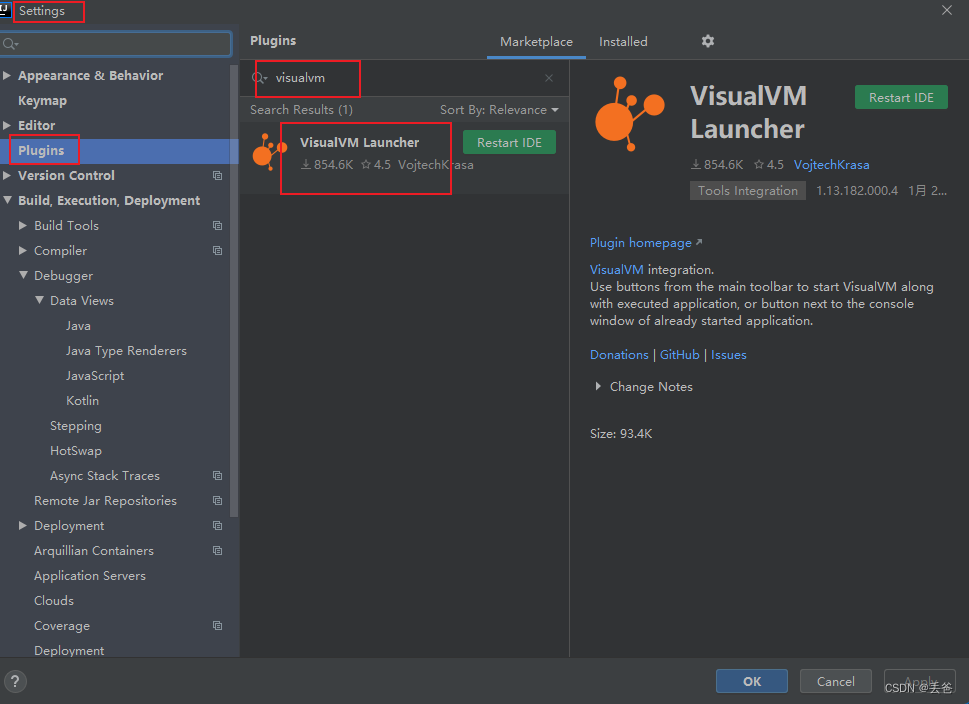Screen dimensions: 969x704
Task: Switch to the Marketplace tab
Action: (x=536, y=42)
